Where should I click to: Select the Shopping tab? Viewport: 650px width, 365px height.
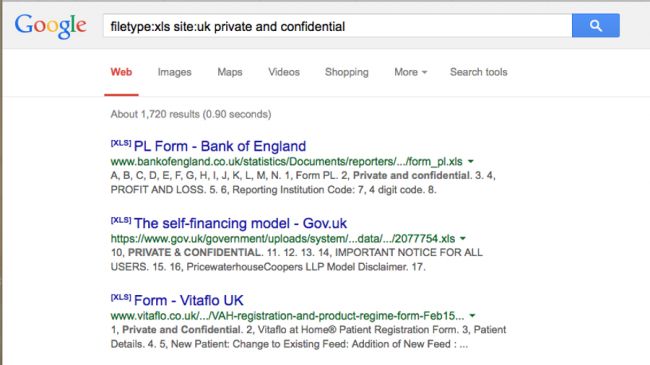point(347,72)
